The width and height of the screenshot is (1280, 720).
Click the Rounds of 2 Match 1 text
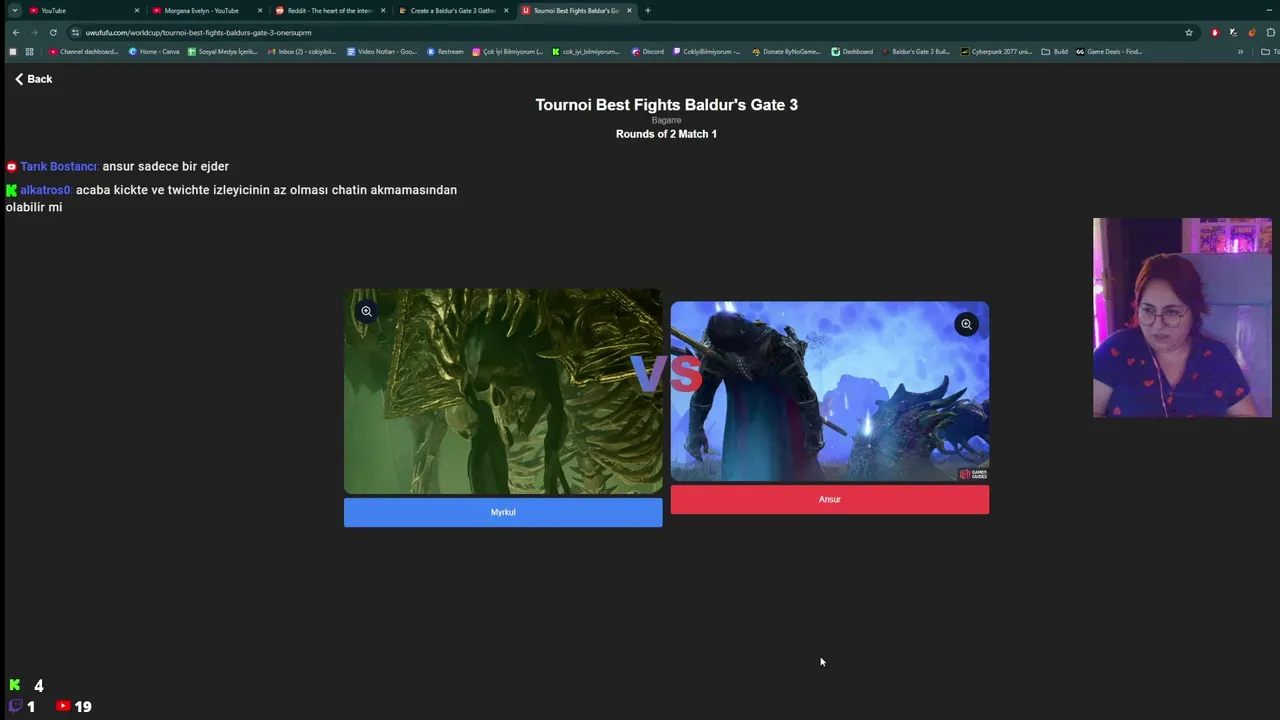(666, 134)
